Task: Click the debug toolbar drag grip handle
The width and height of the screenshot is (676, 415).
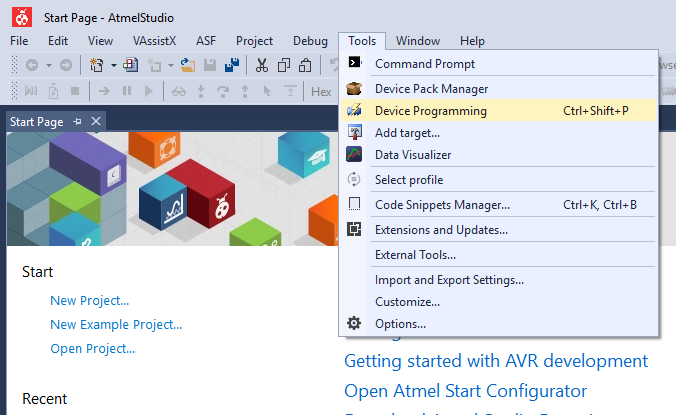Action: 14,91
